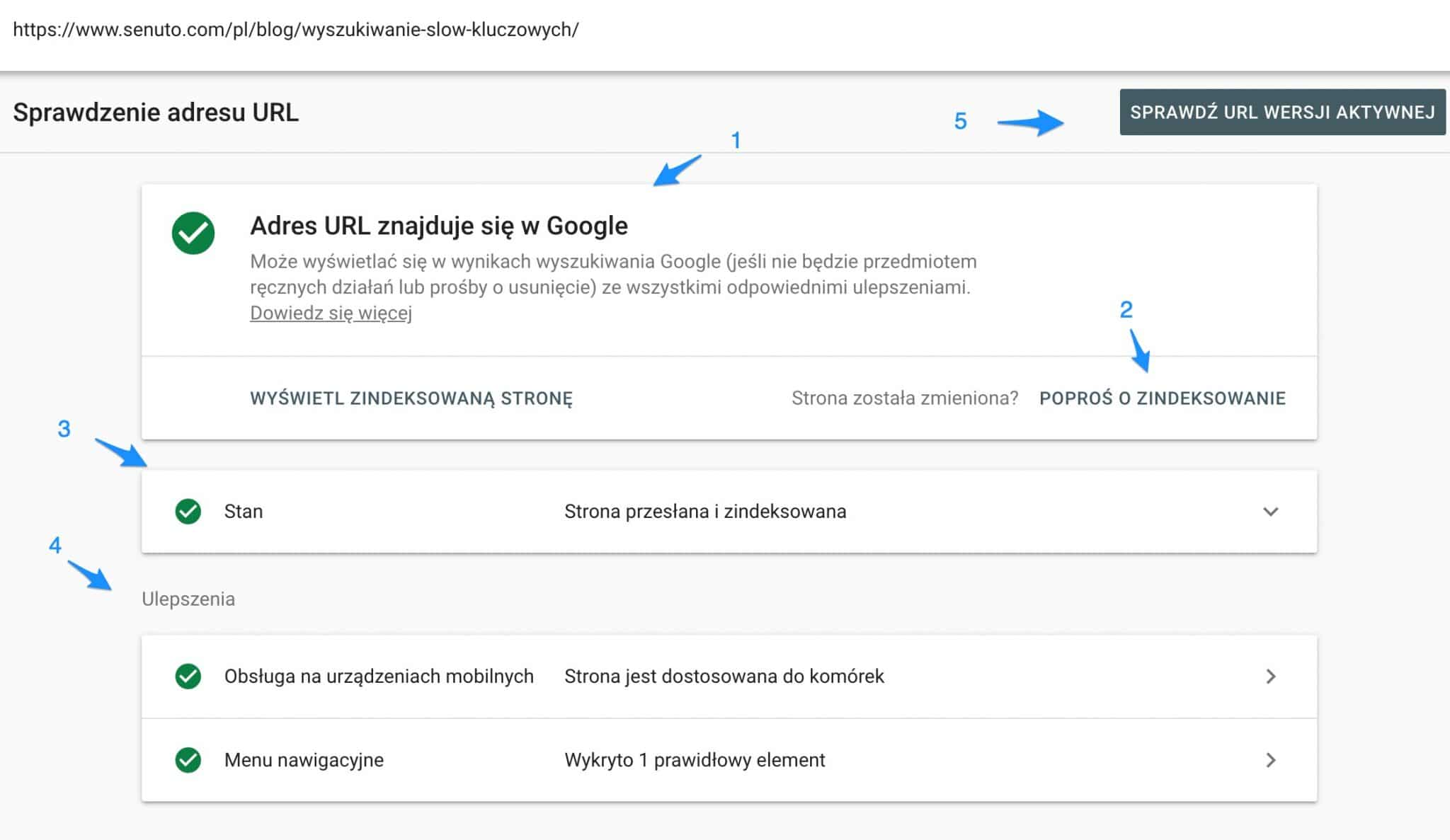
Task: Click the text Strona została zmieniona?
Action: (905, 398)
